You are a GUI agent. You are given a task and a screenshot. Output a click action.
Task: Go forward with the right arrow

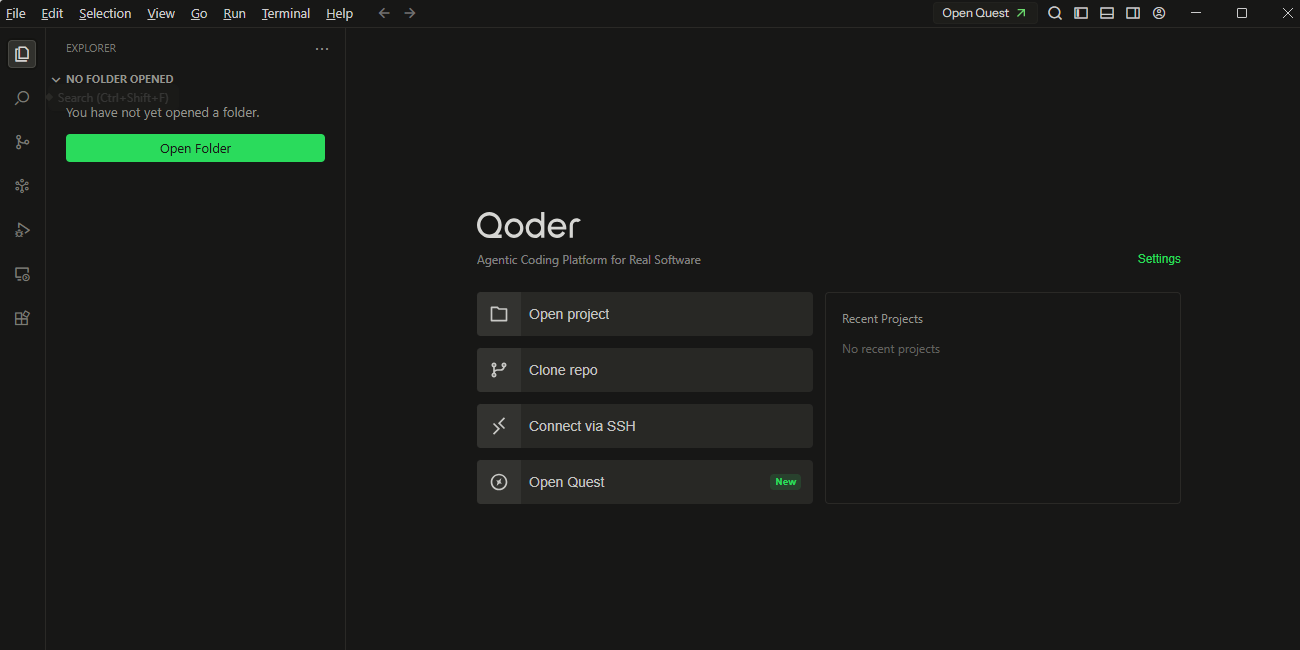(410, 13)
